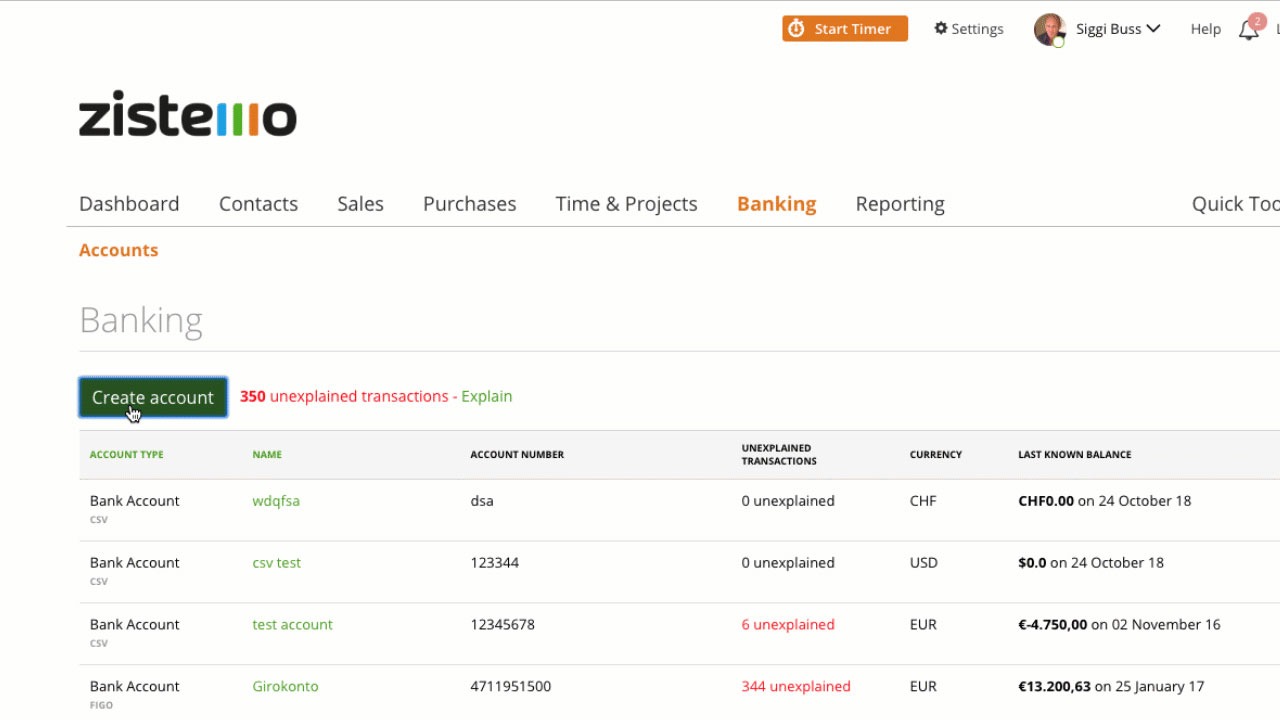This screenshot has height=720, width=1280.
Task: Click the Last Known Balance column header
Action: [1074, 454]
